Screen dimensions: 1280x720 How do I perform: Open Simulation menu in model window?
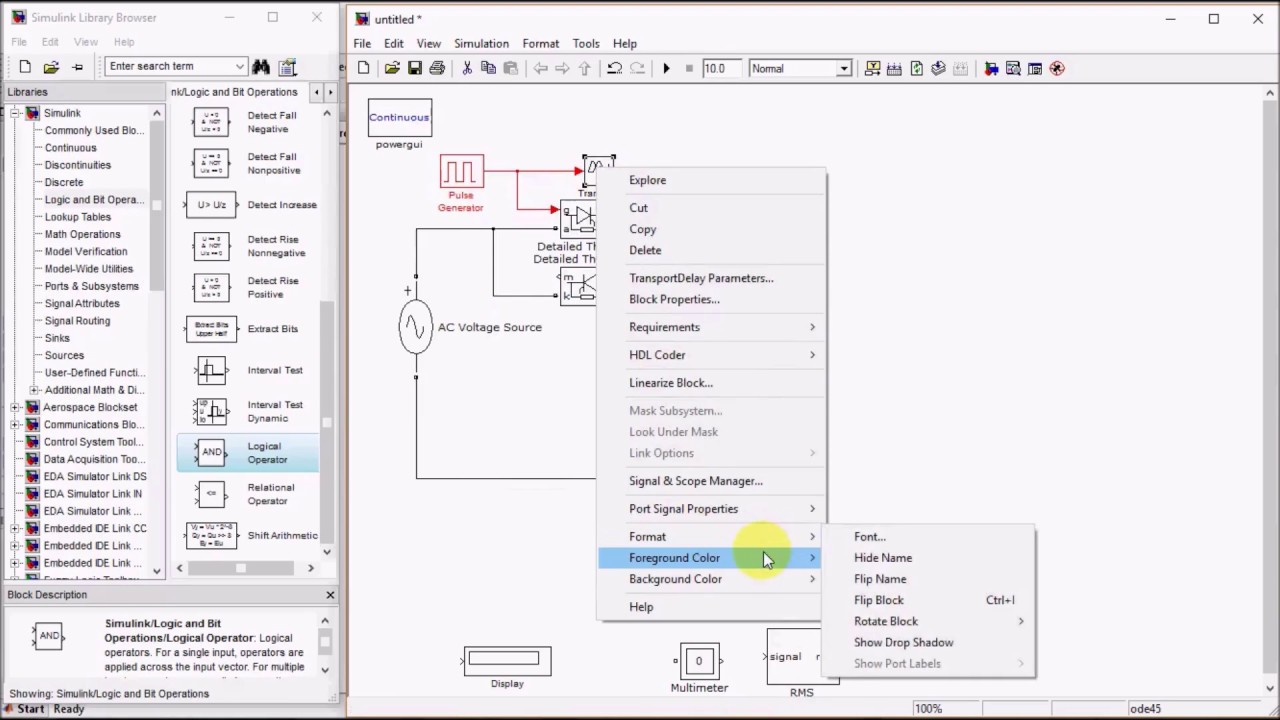click(x=481, y=43)
